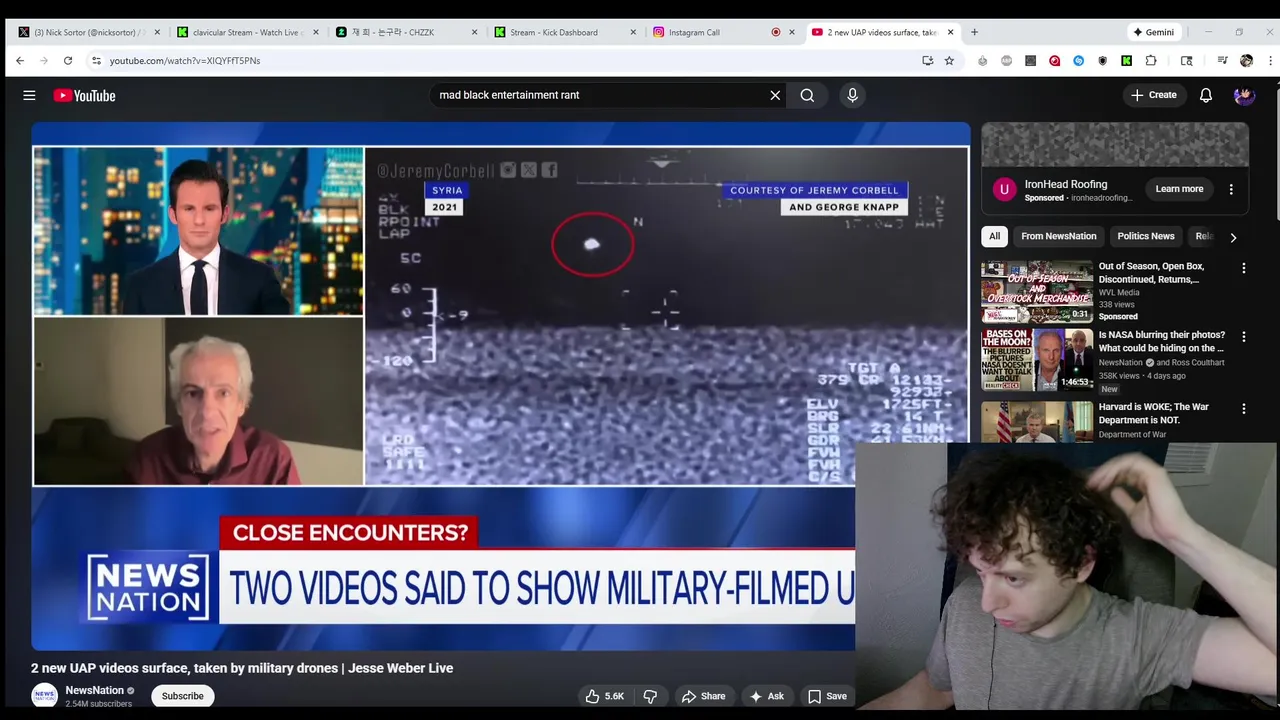
Task: Select the From NewsNation chip
Action: coord(1059,236)
